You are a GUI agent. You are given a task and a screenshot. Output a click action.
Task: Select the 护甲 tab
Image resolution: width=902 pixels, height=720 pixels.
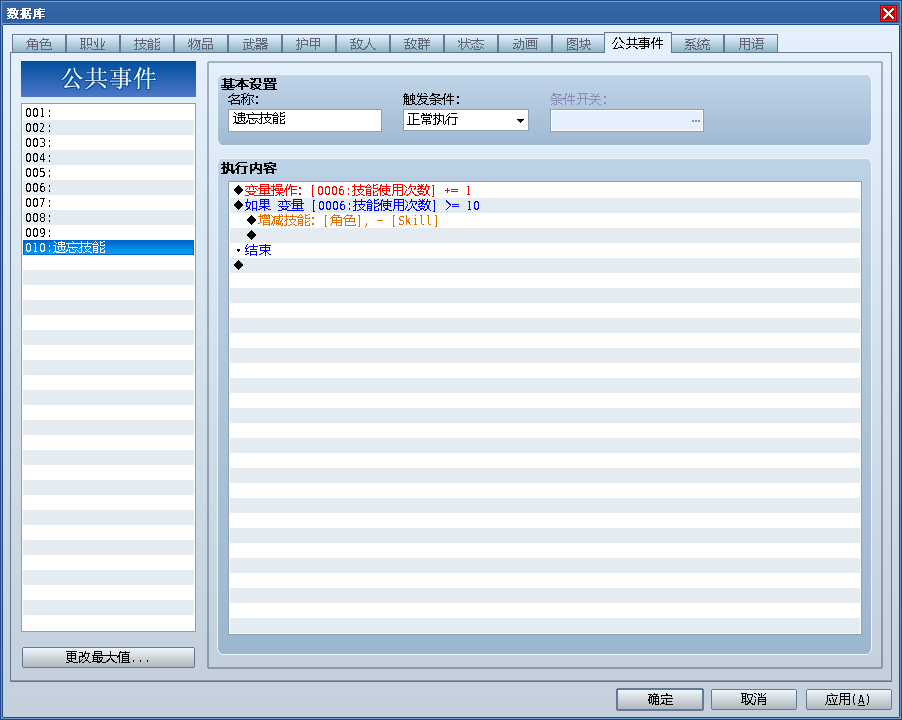pos(309,44)
